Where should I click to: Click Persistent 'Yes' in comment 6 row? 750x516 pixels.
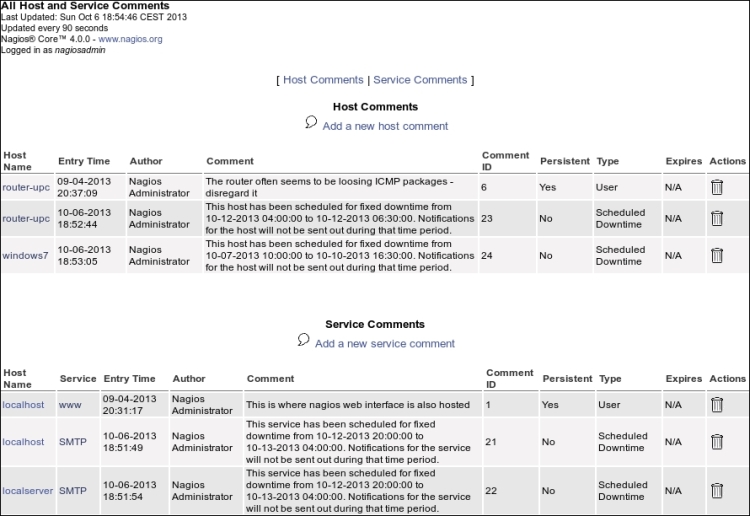click(548, 187)
